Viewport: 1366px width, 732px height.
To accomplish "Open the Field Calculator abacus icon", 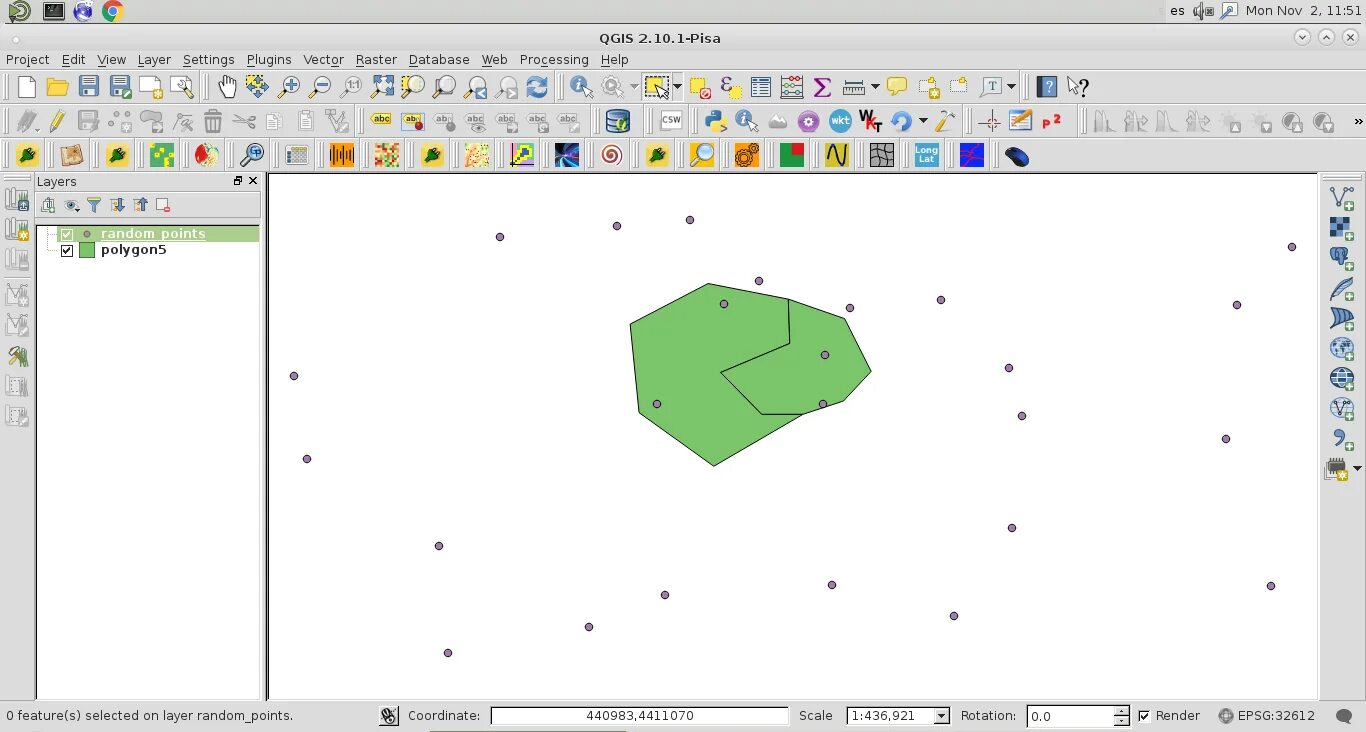I will 792,87.
